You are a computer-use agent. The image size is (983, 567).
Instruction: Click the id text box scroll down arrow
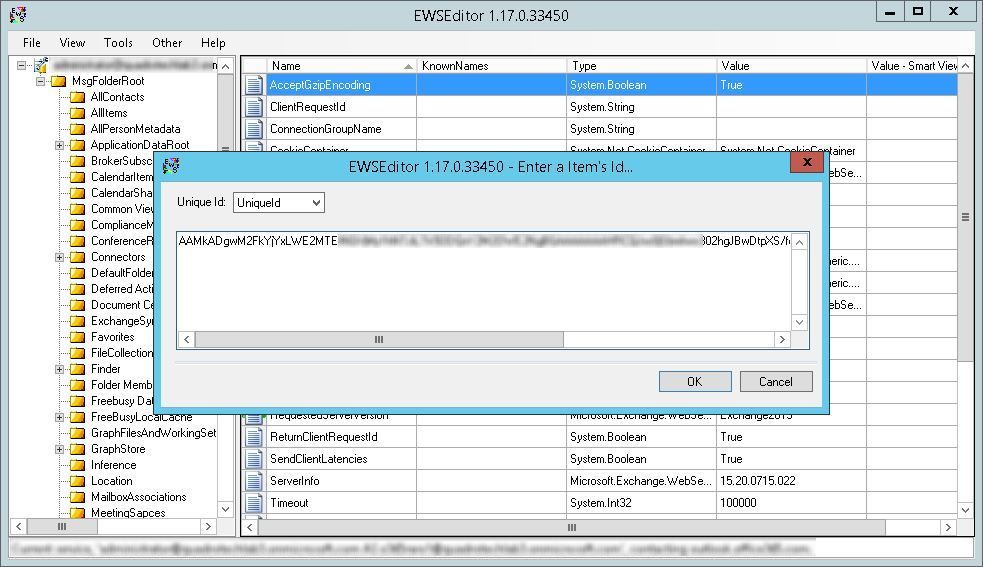pos(799,322)
